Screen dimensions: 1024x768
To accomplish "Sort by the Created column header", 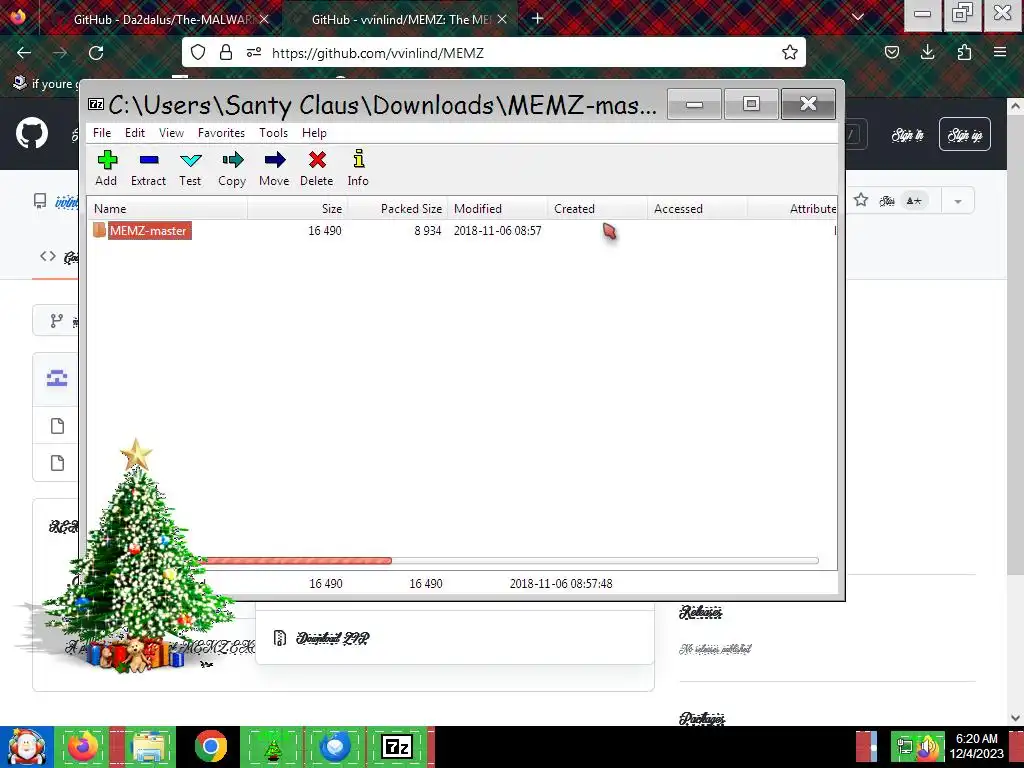I will (x=598, y=209).
